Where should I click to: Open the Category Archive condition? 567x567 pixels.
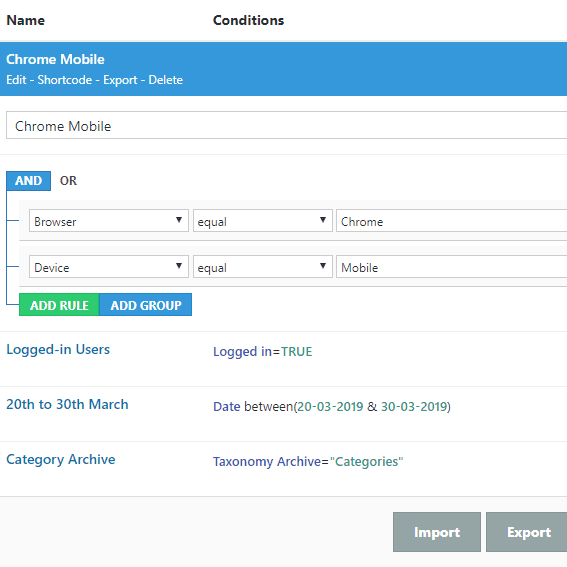pyautogui.click(x=61, y=459)
